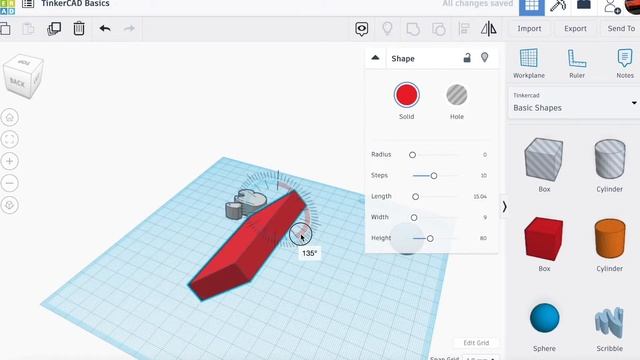
Task: Click the Edit Grid button
Action: click(x=476, y=343)
